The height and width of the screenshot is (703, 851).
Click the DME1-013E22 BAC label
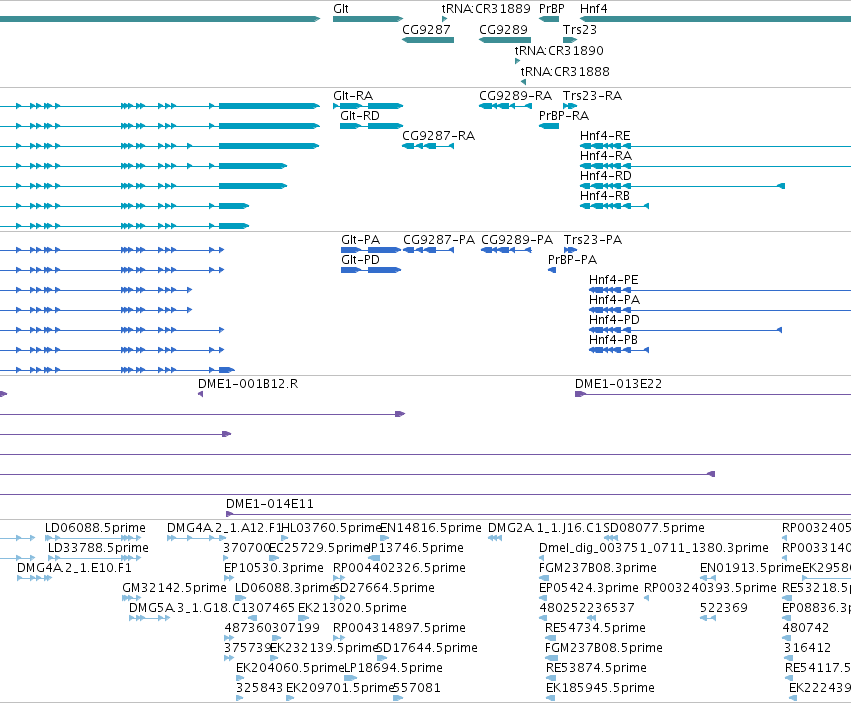(x=618, y=384)
